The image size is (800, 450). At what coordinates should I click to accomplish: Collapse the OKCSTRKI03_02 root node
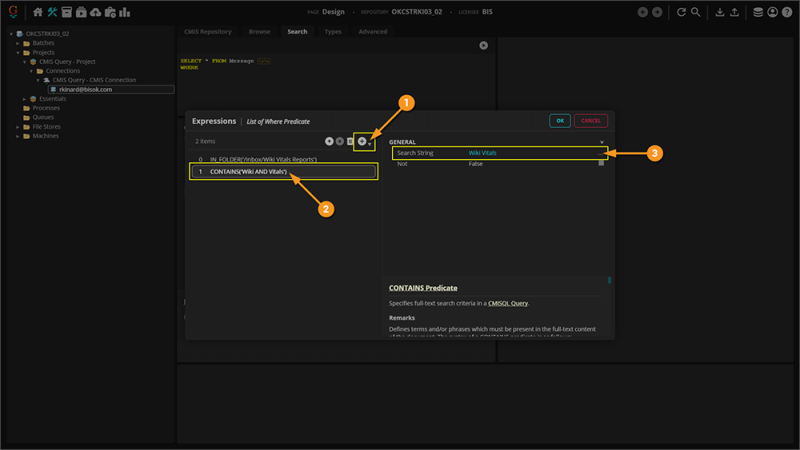coord(11,34)
